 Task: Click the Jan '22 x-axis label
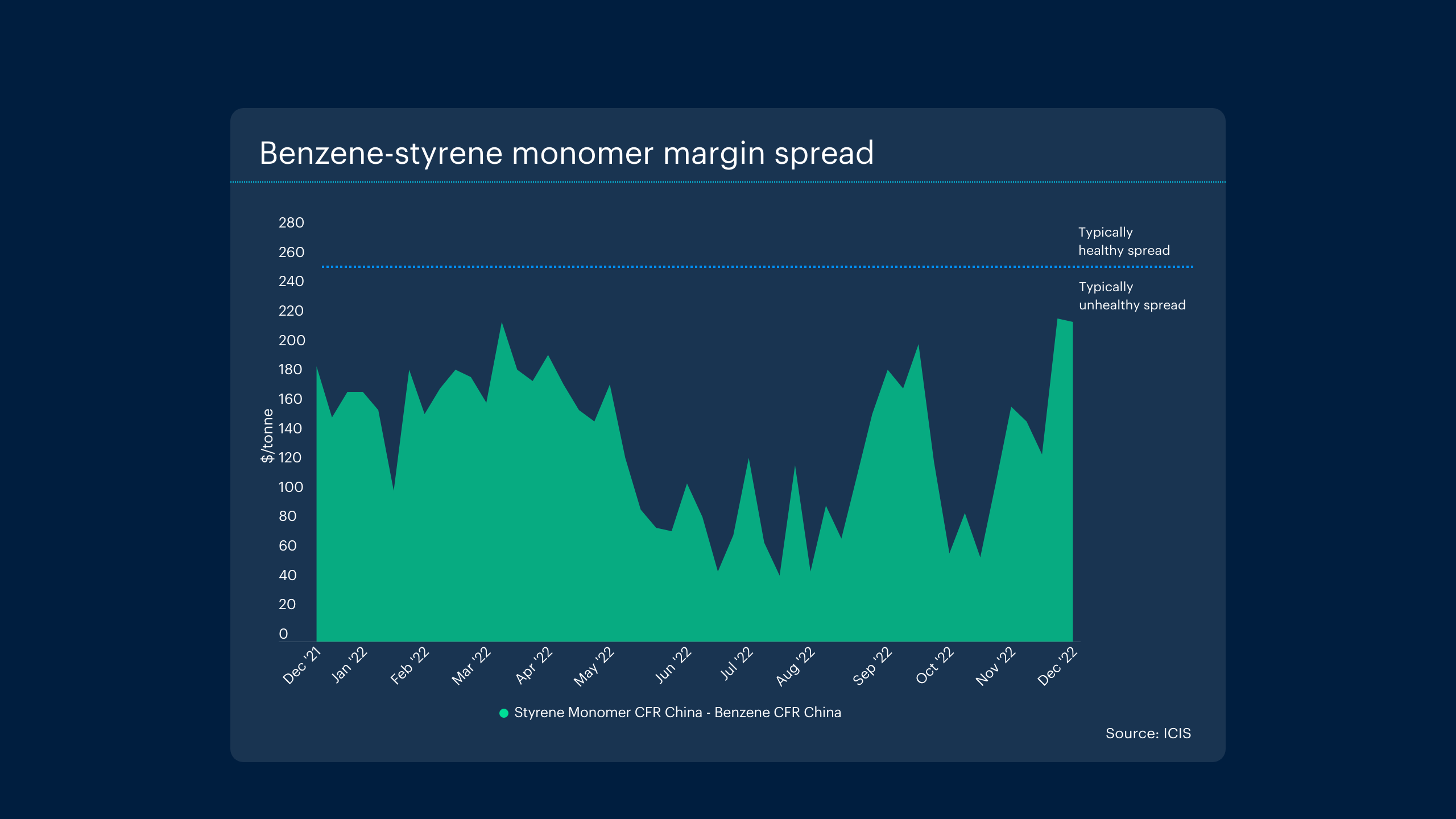(x=350, y=664)
